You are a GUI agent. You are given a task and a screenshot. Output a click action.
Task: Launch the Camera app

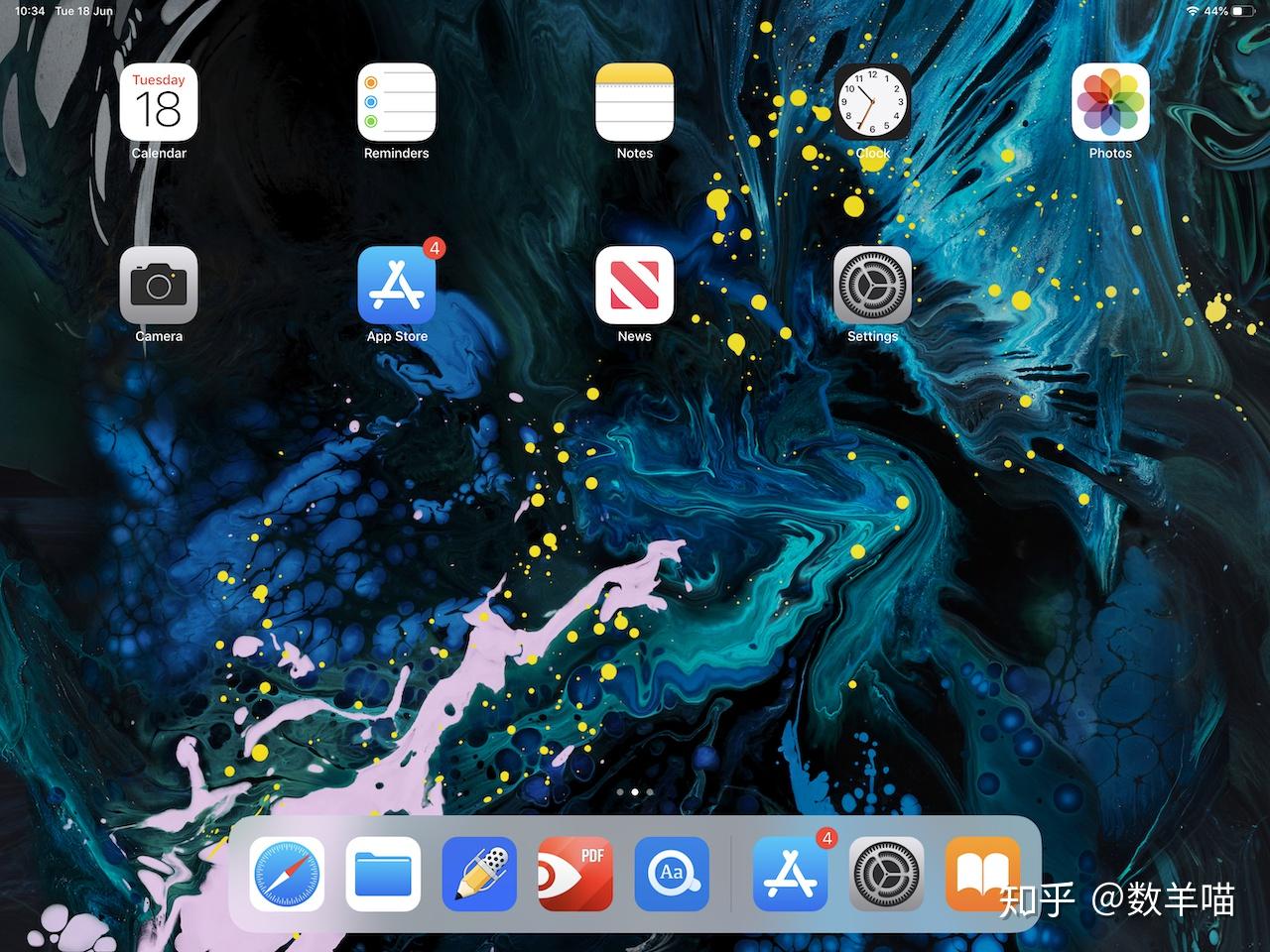tap(159, 286)
